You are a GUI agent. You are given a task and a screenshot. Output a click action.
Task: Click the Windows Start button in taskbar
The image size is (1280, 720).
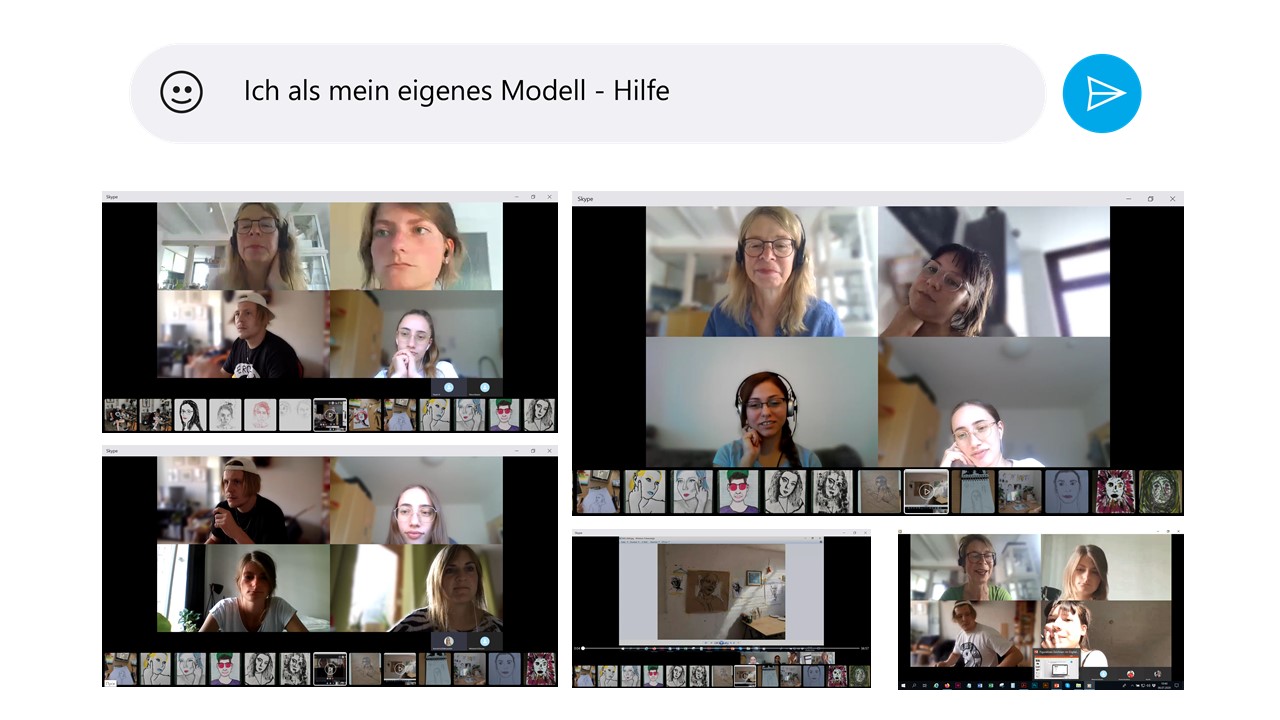pos(904,686)
